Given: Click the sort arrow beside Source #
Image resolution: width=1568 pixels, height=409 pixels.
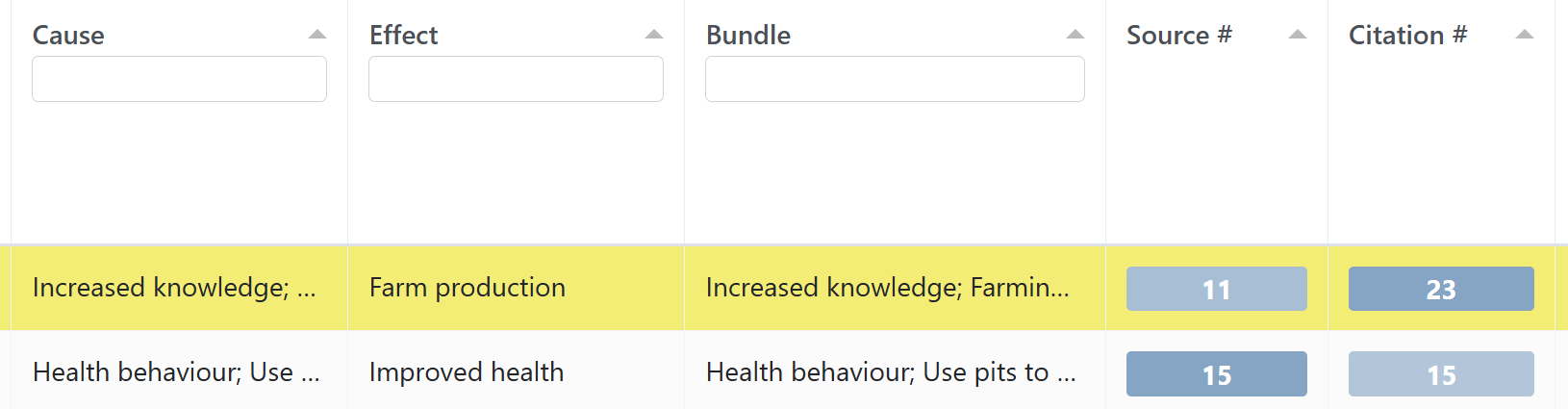Looking at the screenshot, I should 1298,35.
